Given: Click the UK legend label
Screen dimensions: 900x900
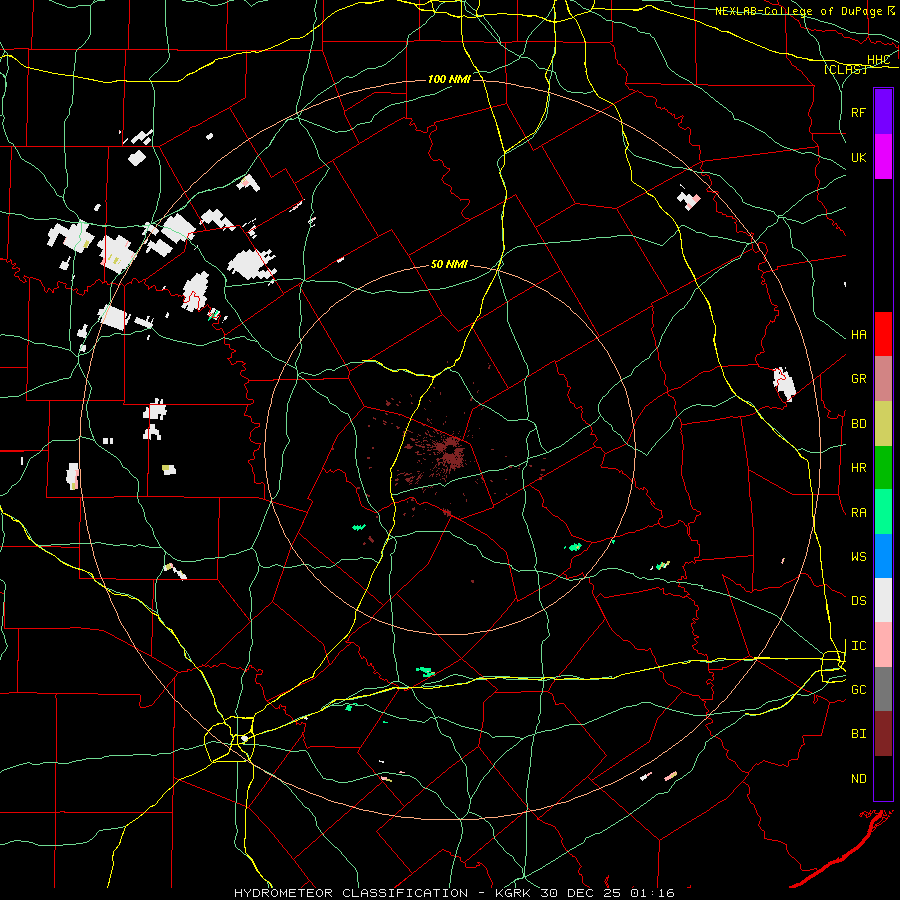Looking at the screenshot, I should tap(859, 158).
